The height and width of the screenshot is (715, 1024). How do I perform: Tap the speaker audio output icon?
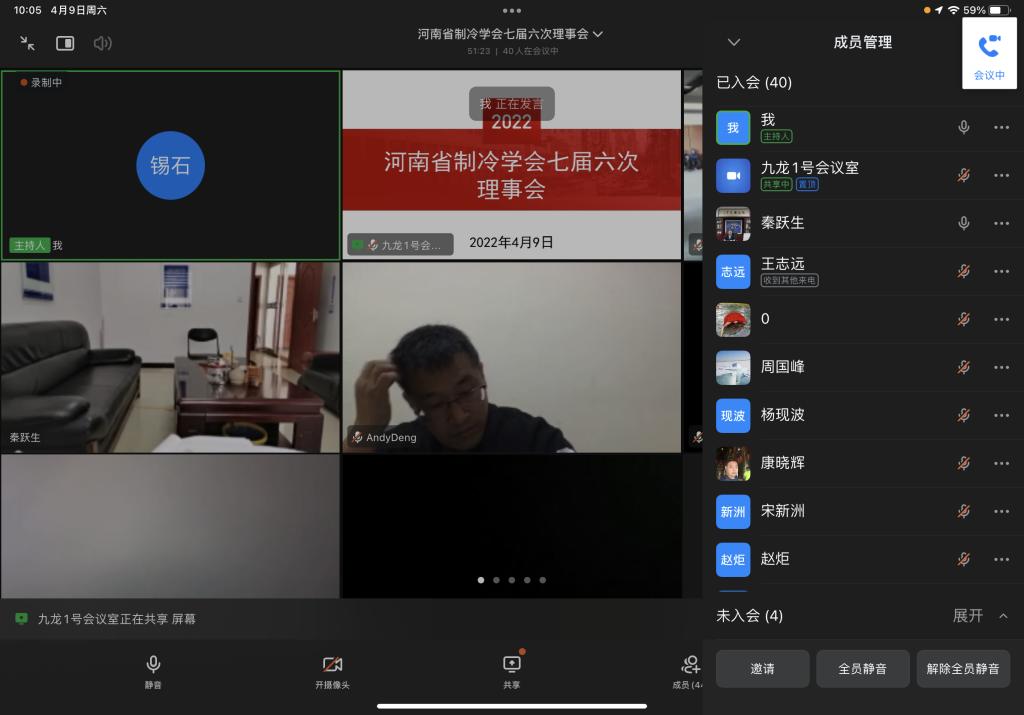102,43
